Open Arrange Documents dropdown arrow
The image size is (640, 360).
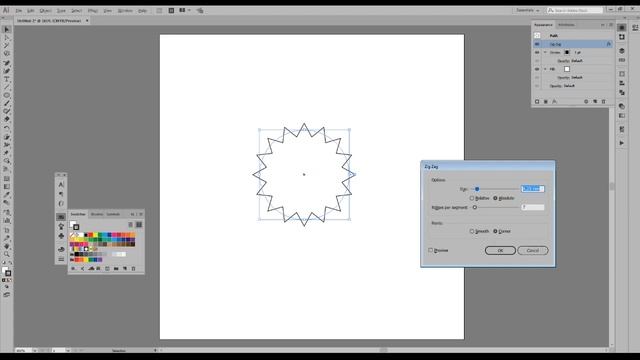click(x=189, y=10)
